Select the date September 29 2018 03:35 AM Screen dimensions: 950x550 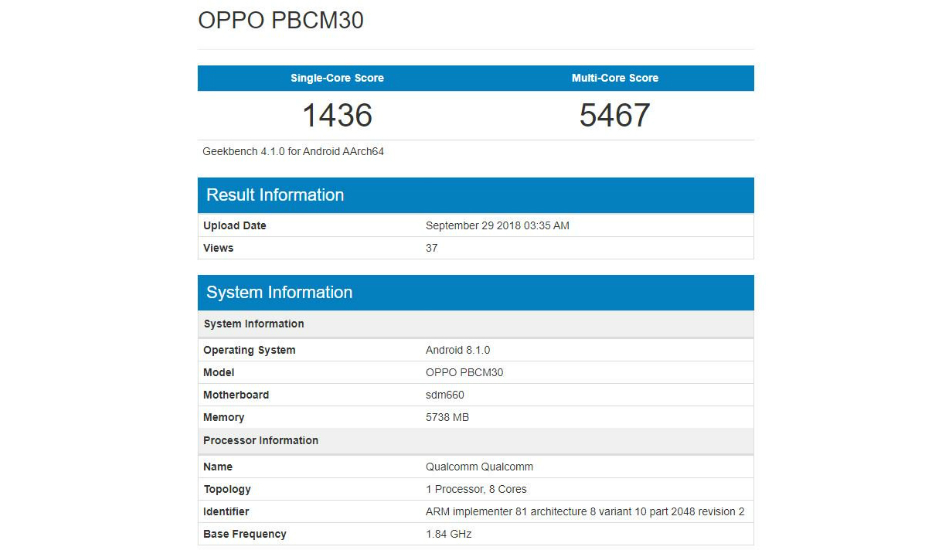coord(497,225)
